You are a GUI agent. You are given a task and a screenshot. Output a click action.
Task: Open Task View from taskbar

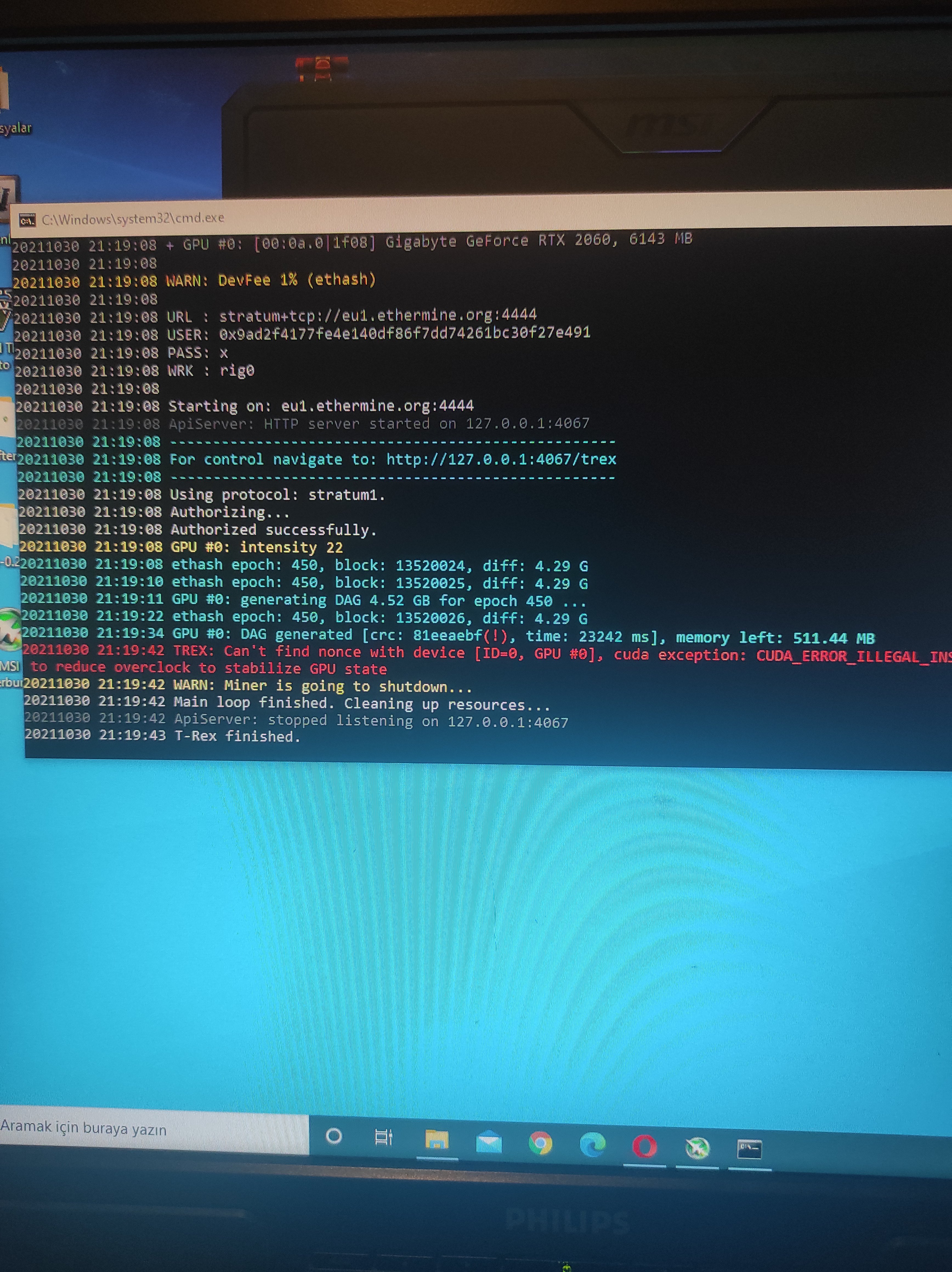(383, 1137)
